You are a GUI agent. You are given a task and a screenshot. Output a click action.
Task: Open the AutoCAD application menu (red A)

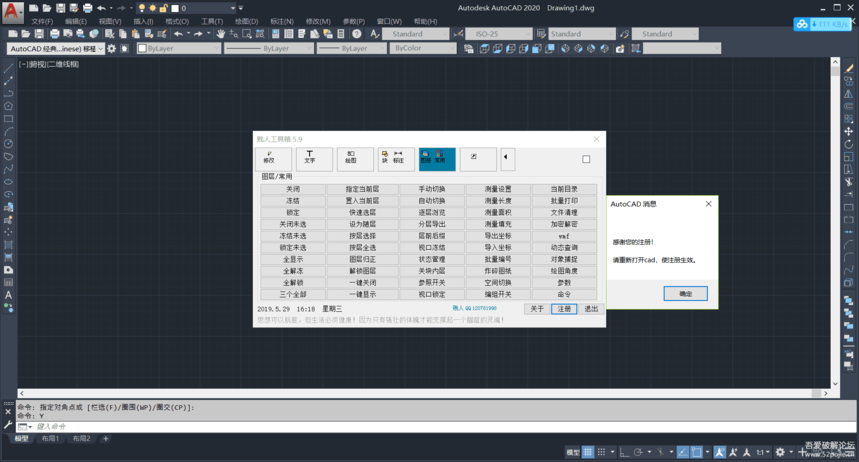point(13,12)
